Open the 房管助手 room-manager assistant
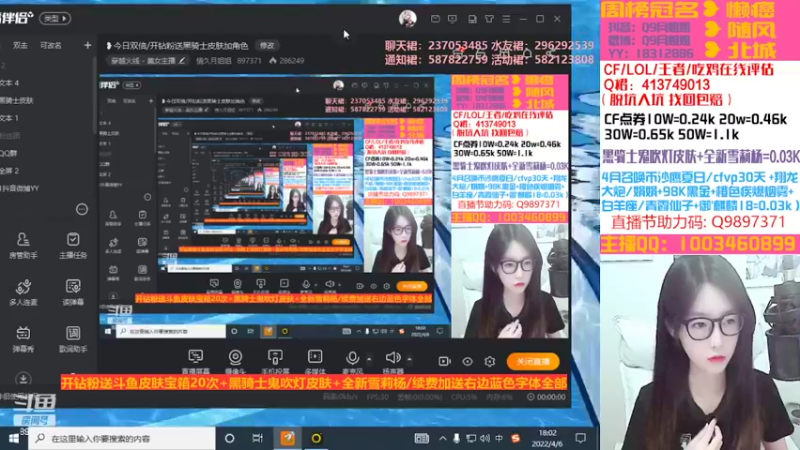The width and height of the screenshot is (800, 450). point(23,245)
